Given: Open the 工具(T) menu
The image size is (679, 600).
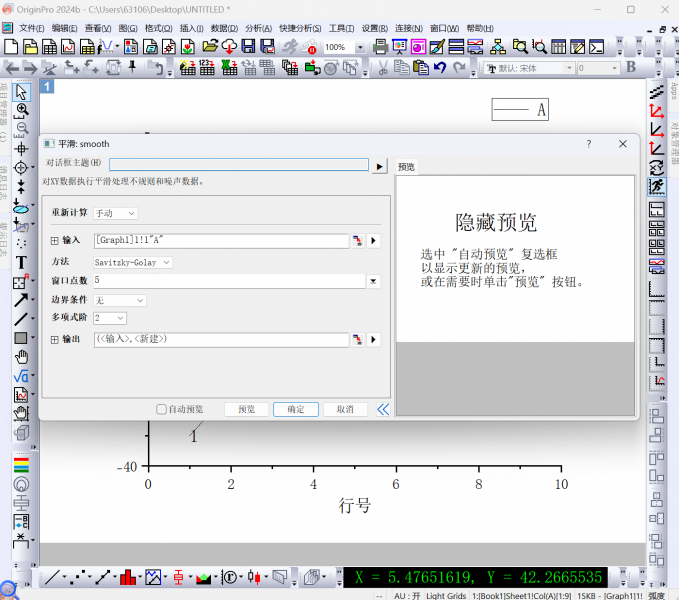Looking at the screenshot, I should tap(341, 28).
